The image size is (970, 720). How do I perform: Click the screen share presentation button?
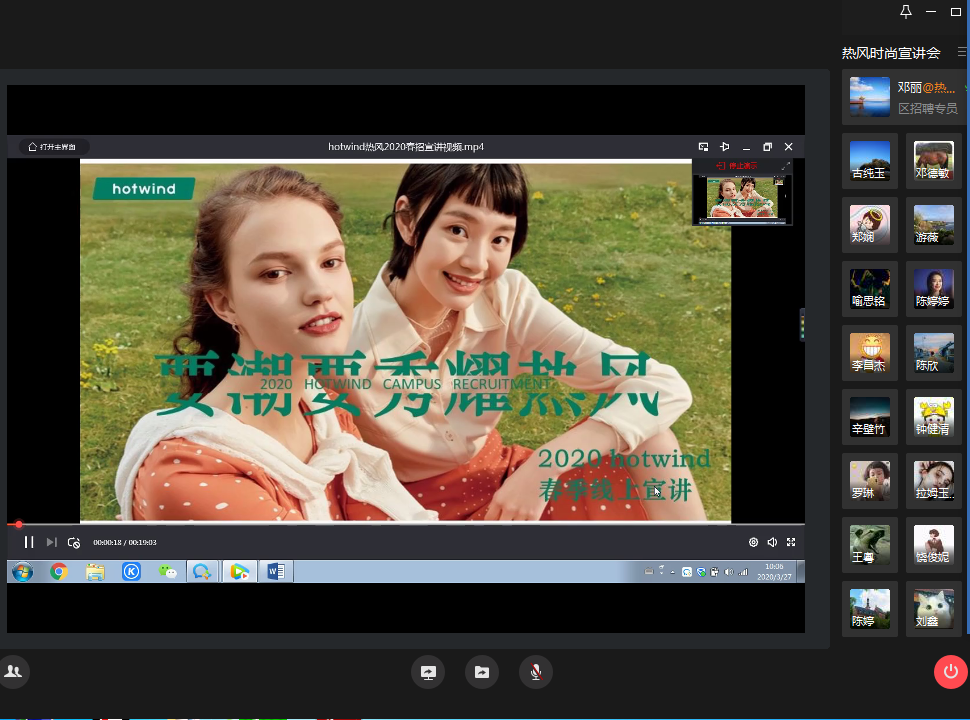(x=428, y=673)
